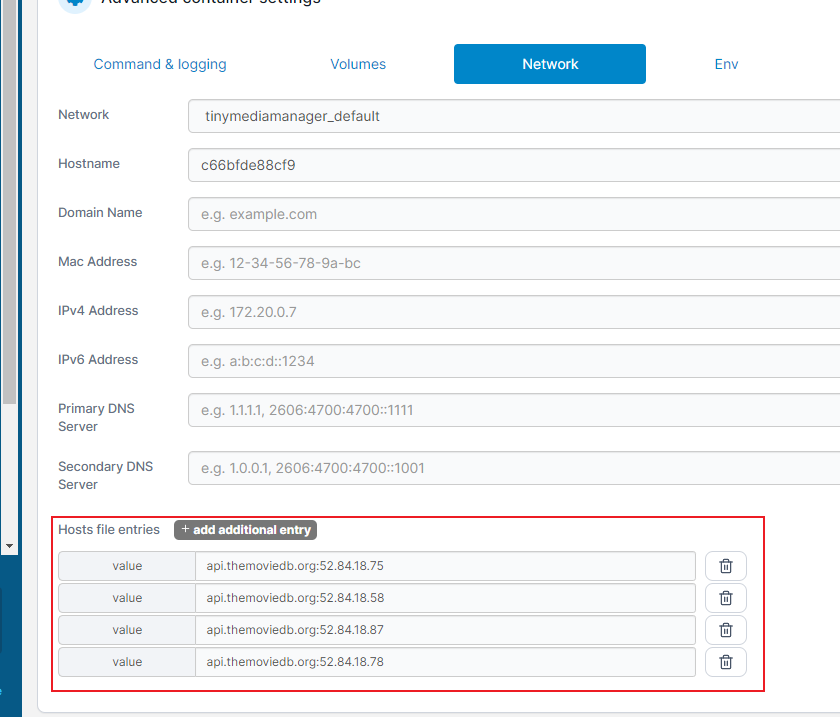This screenshot has height=717, width=840.
Task: Click the sidebar scroll down arrow
Action: [x=9, y=546]
